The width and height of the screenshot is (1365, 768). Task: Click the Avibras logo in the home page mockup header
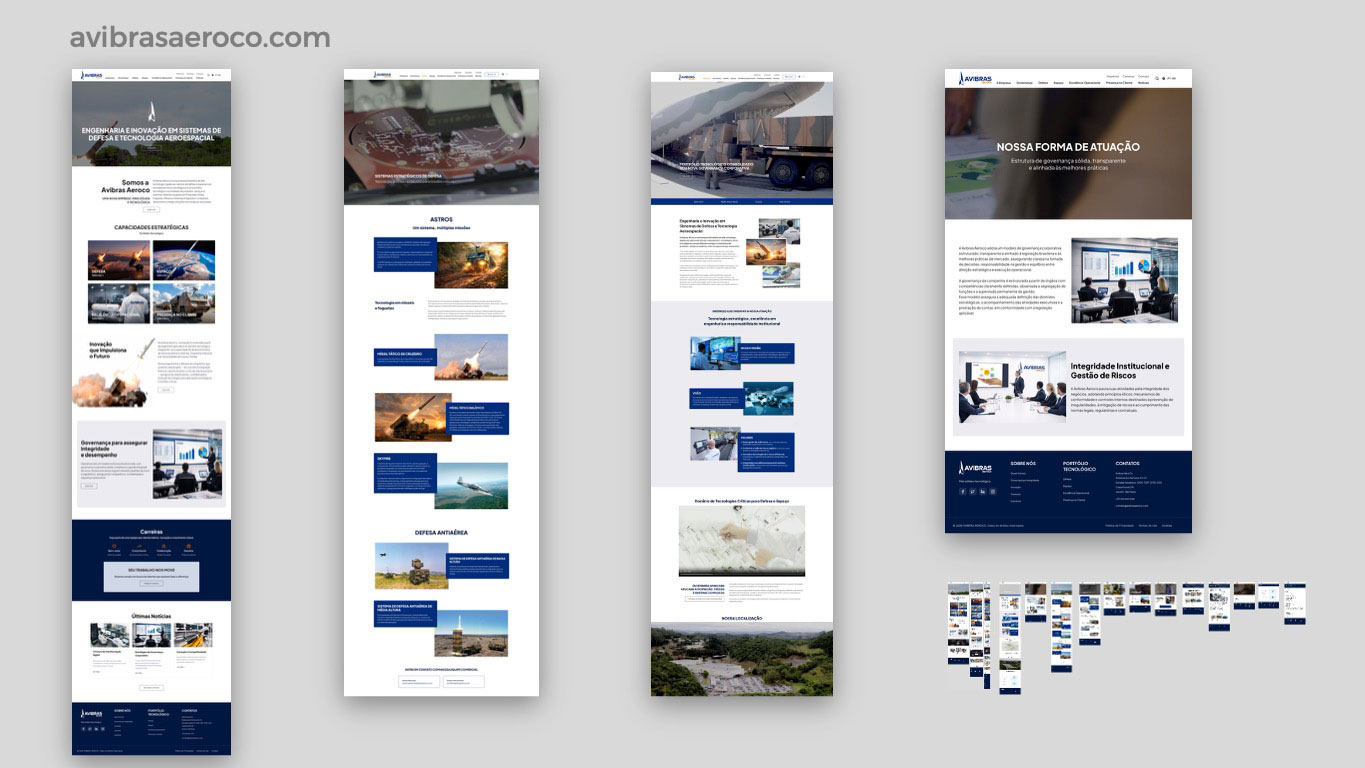(92, 75)
